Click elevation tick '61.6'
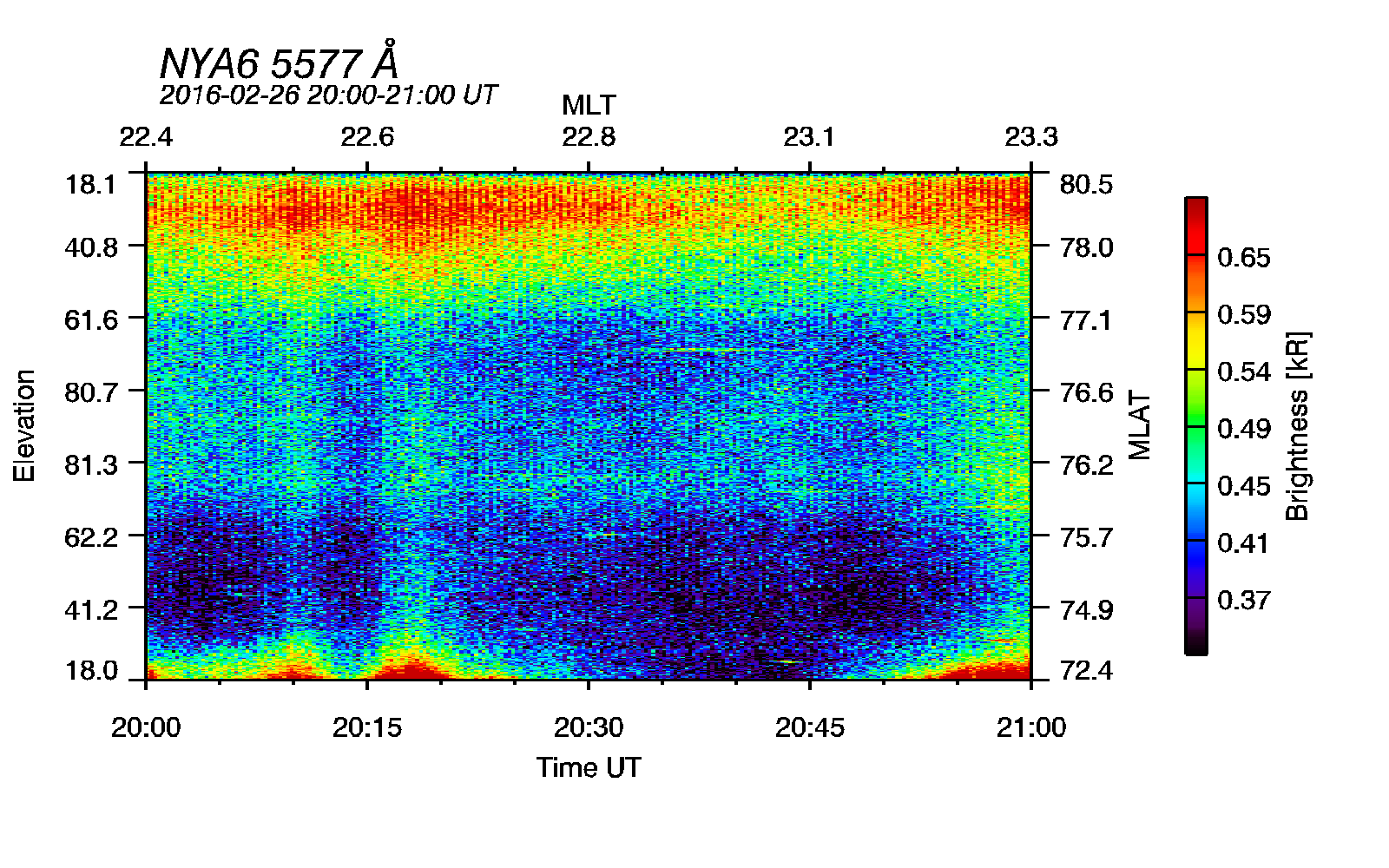The height and width of the screenshot is (868, 1389). [x=91, y=320]
